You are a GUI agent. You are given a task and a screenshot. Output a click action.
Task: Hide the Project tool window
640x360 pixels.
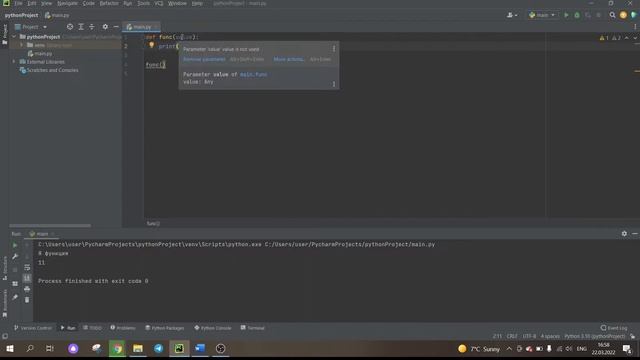(116, 27)
